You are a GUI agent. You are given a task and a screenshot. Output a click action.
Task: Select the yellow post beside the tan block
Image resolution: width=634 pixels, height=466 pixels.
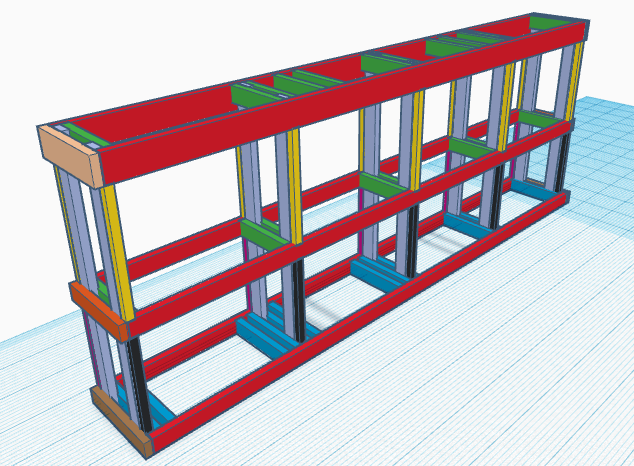point(118,253)
